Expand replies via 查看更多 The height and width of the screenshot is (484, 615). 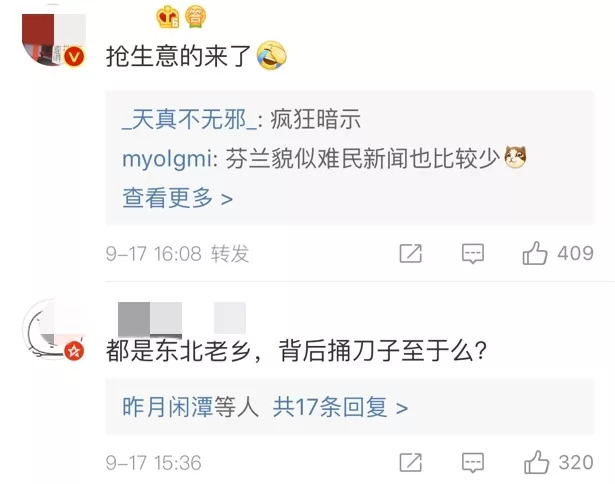[x=178, y=198]
